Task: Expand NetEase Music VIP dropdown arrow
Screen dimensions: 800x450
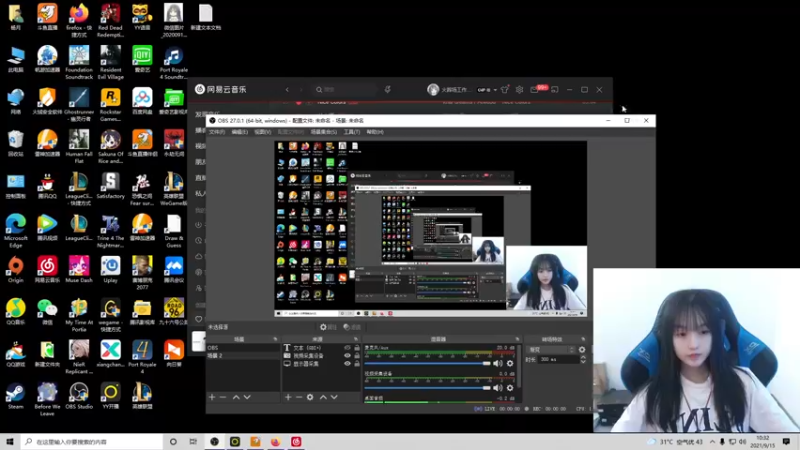Action: [495, 90]
